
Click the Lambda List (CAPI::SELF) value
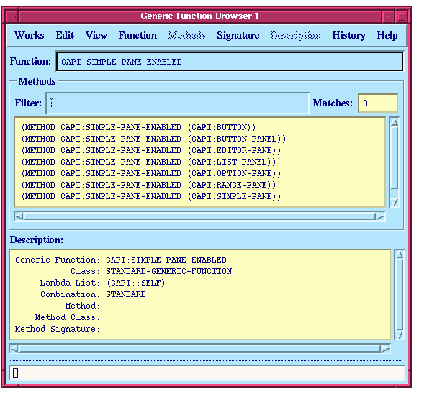click(x=135, y=283)
